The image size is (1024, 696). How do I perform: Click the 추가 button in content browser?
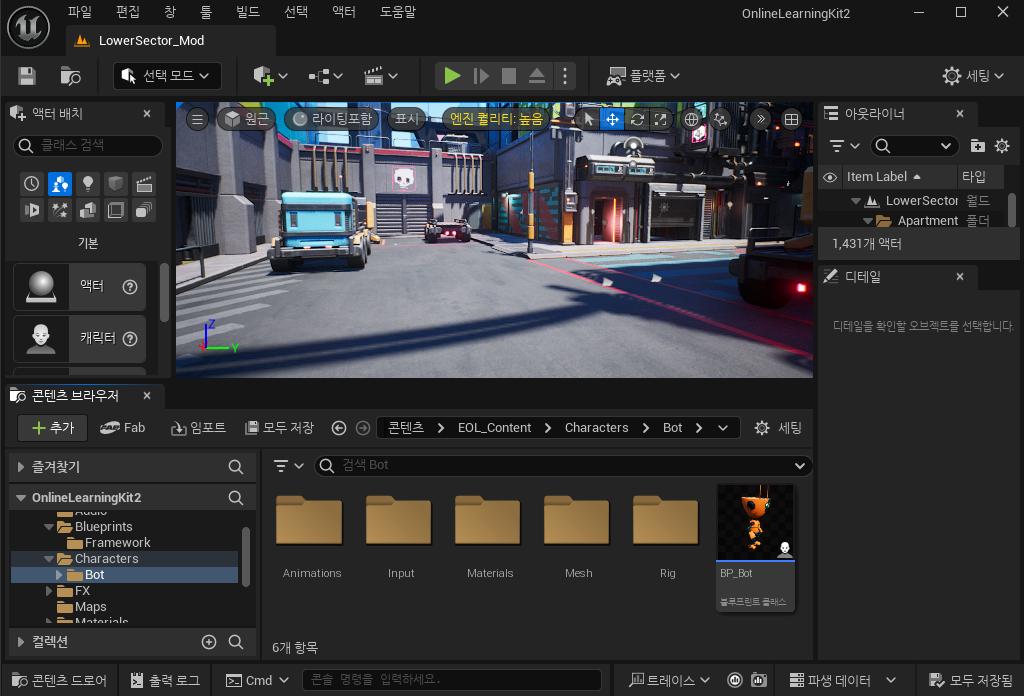click(52, 428)
